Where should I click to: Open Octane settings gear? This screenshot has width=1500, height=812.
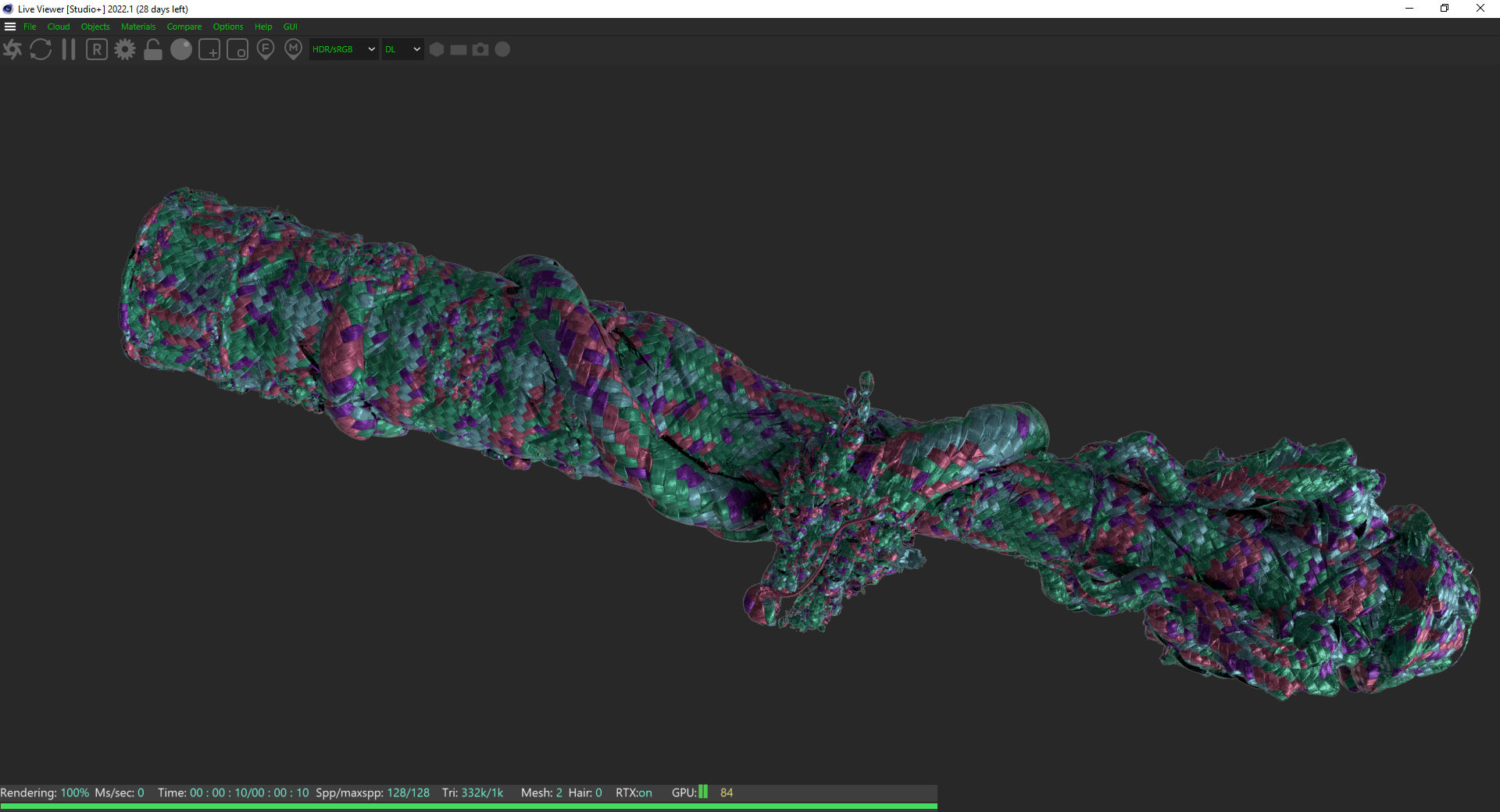point(125,50)
